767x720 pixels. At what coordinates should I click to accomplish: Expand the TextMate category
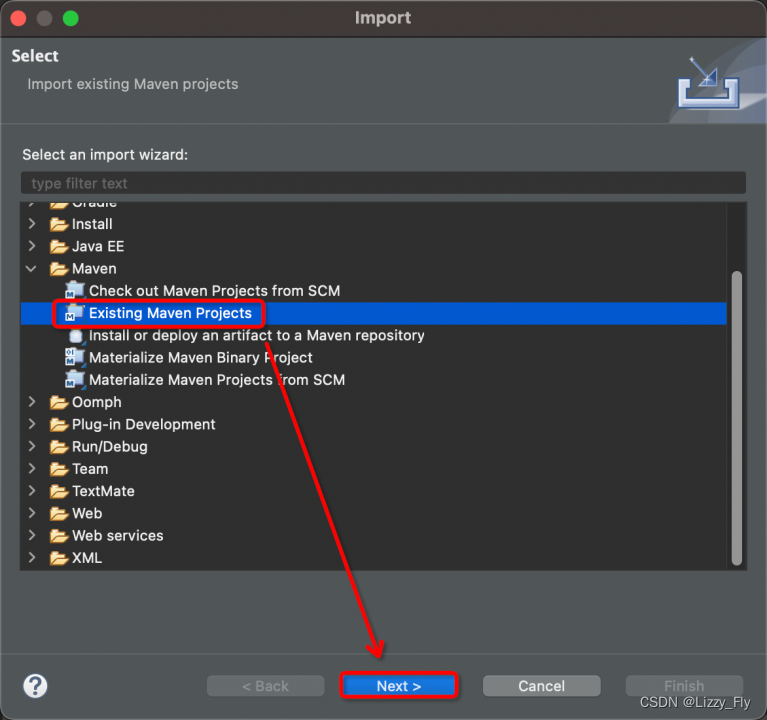point(32,491)
